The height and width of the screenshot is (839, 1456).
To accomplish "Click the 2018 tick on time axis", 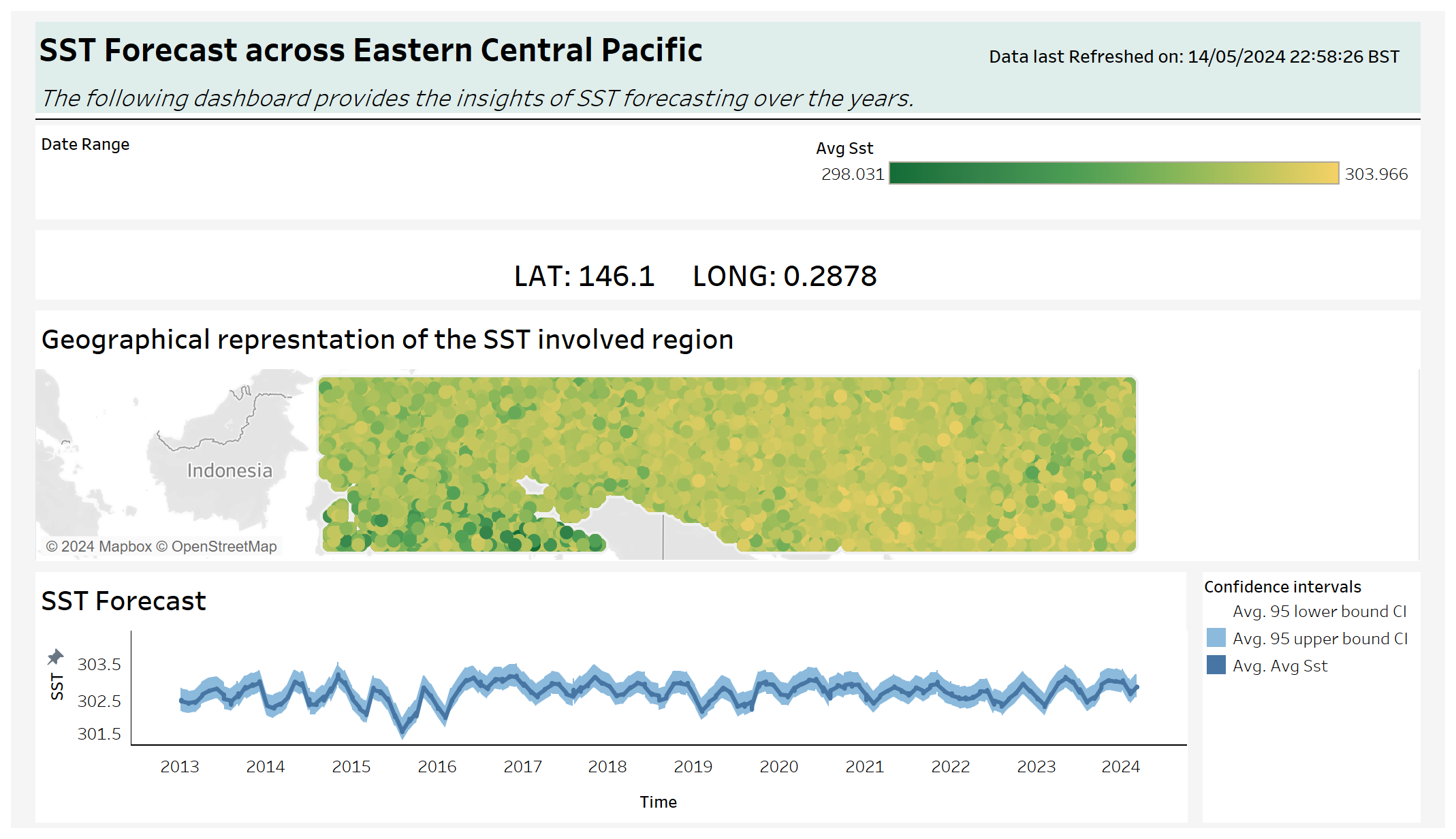I will point(607,767).
